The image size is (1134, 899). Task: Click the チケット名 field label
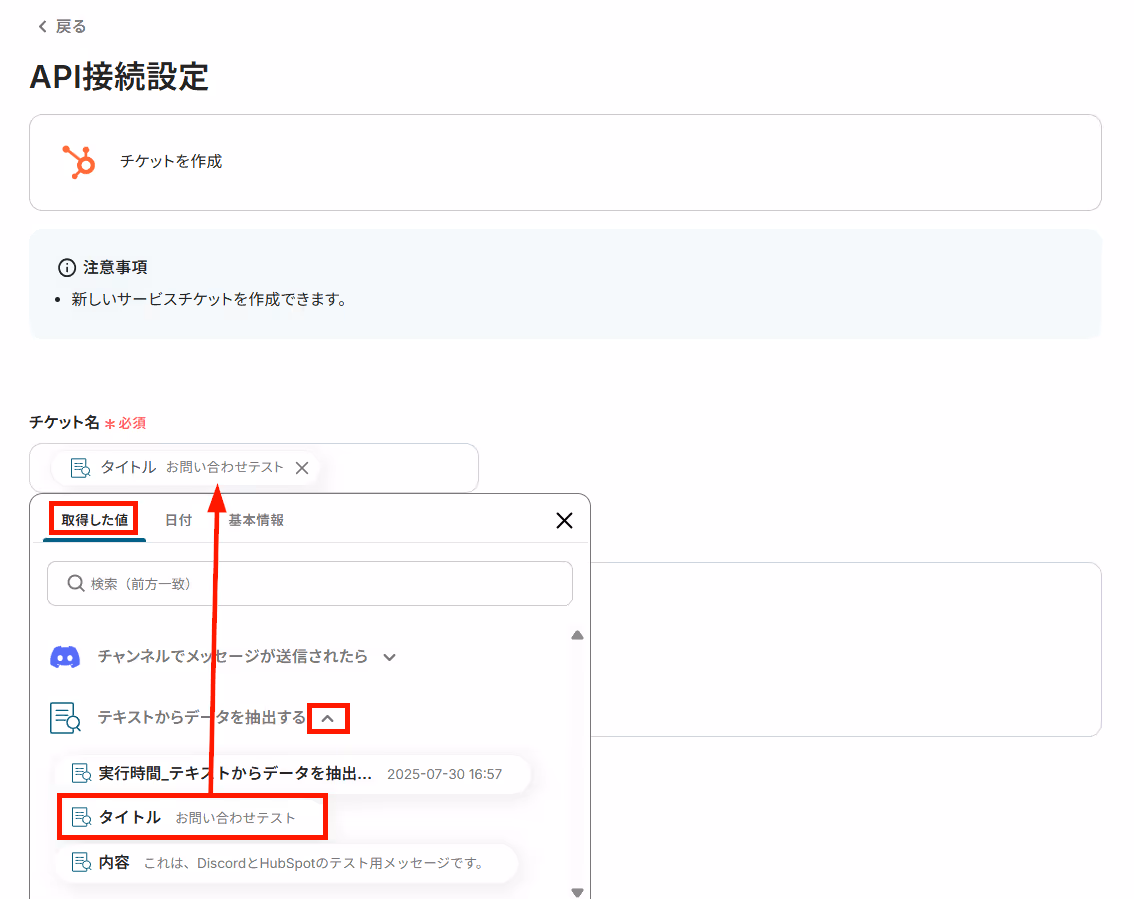point(64,422)
